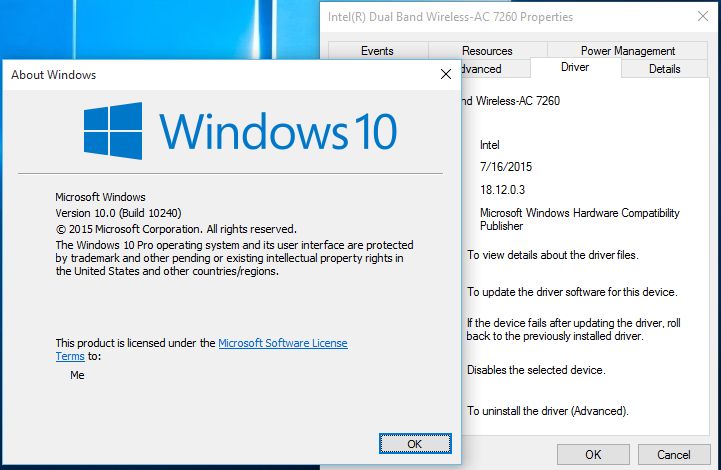Click OK in the About Windows dialog
The width and height of the screenshot is (721, 470).
415,444
